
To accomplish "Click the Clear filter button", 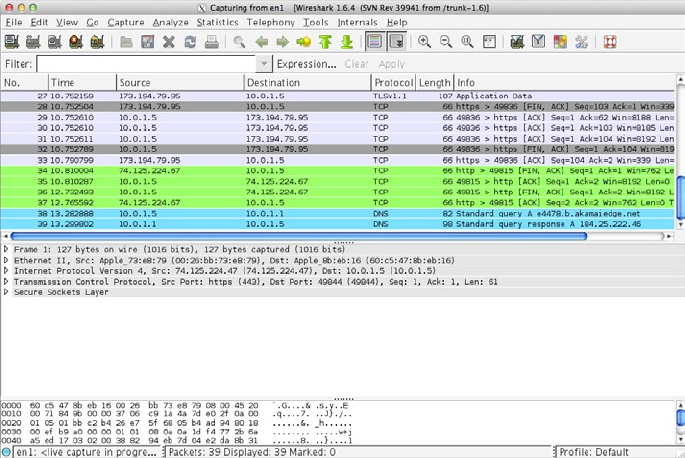I will (356, 64).
